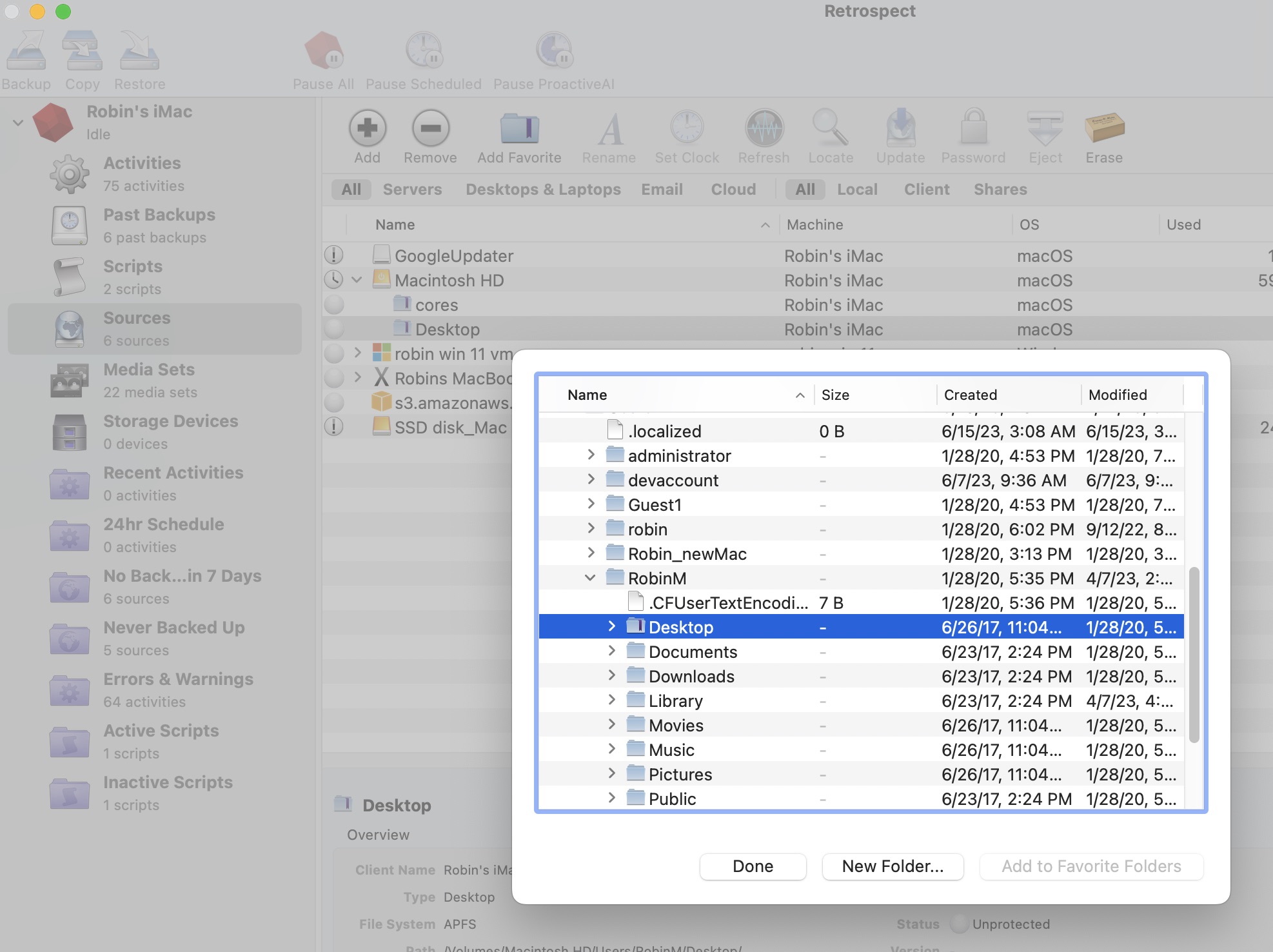
Task: Open Storage Devices in the sidebar
Action: point(155,432)
